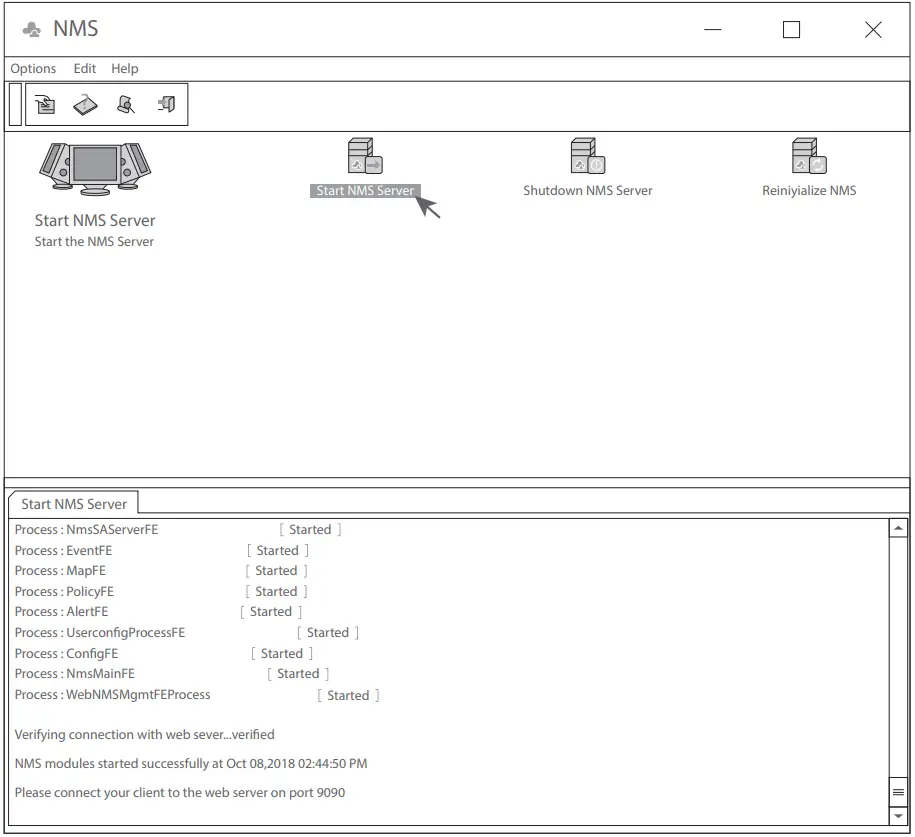
Task: Click the toolbar gripper handle
Action: click(x=12, y=103)
